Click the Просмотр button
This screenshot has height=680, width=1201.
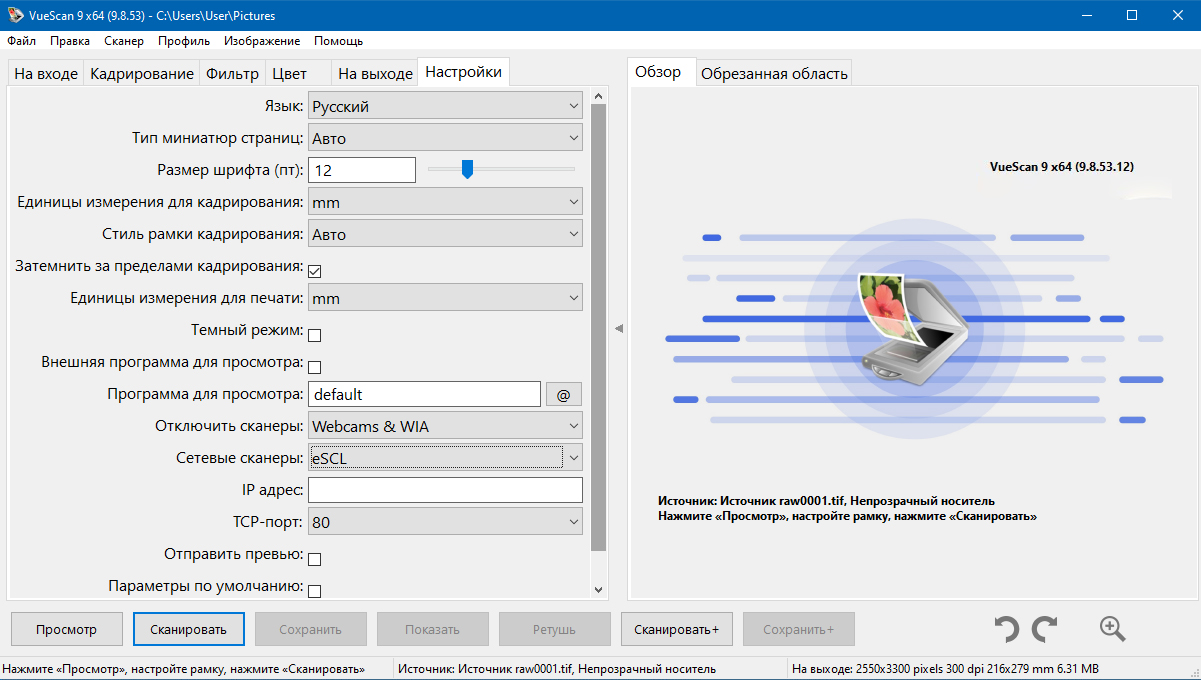point(66,629)
